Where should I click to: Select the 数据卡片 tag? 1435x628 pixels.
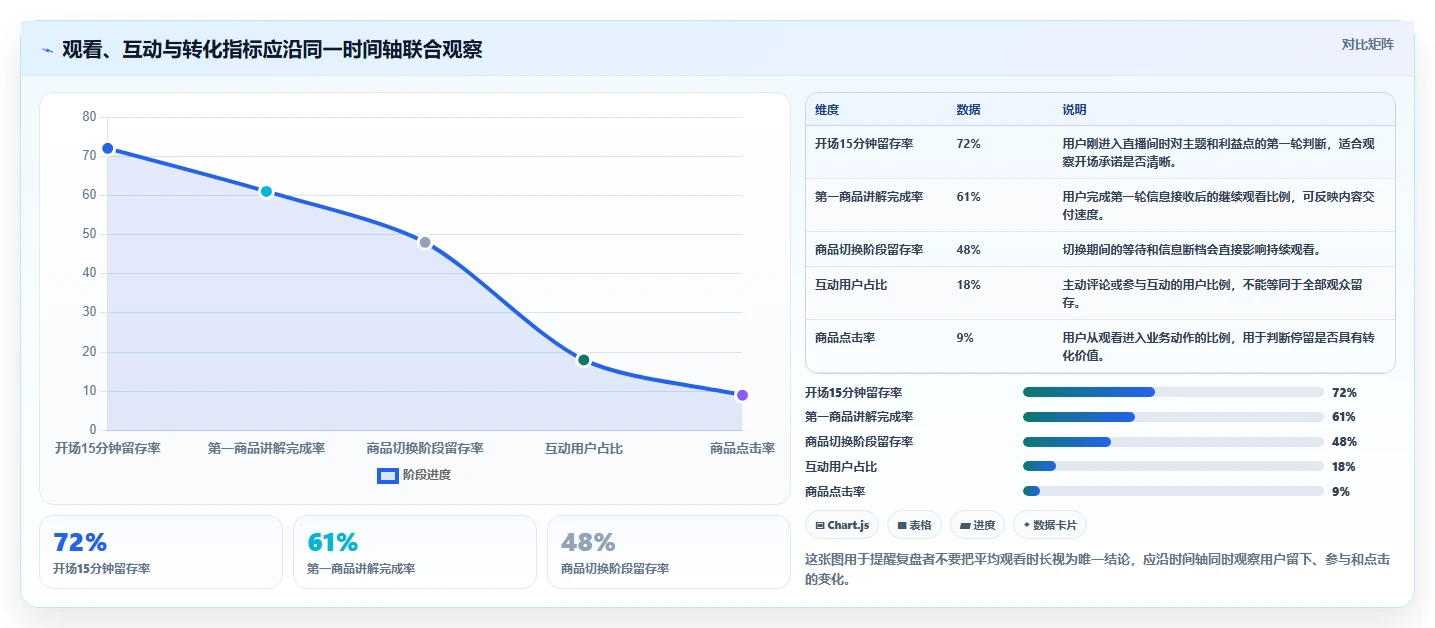pyautogui.click(x=1050, y=525)
